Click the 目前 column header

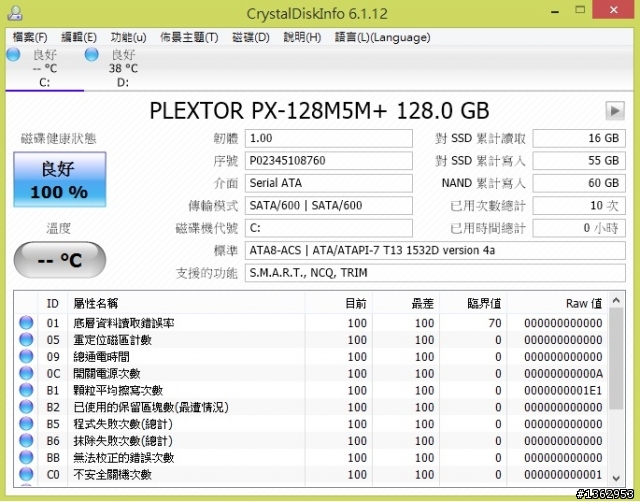[x=338, y=304]
